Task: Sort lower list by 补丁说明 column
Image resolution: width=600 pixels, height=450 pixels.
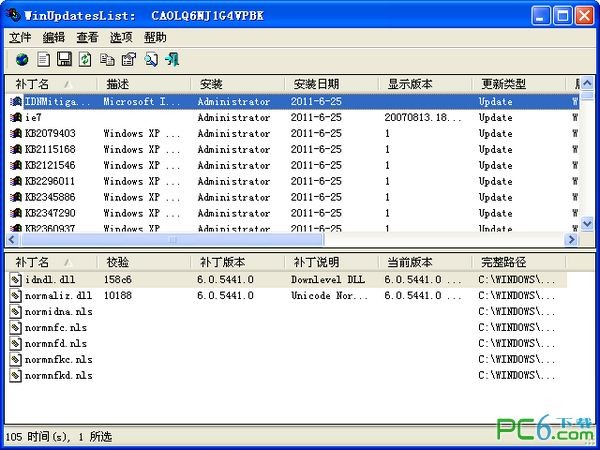Action: pos(331,262)
